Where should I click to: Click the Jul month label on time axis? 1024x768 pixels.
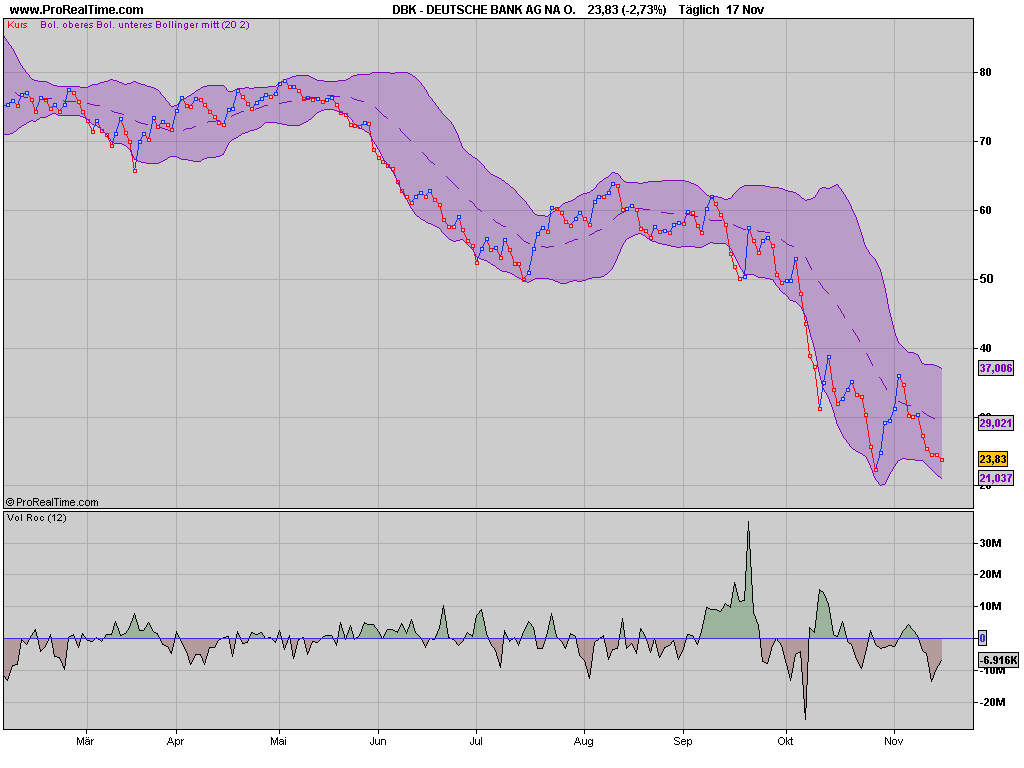click(x=476, y=741)
